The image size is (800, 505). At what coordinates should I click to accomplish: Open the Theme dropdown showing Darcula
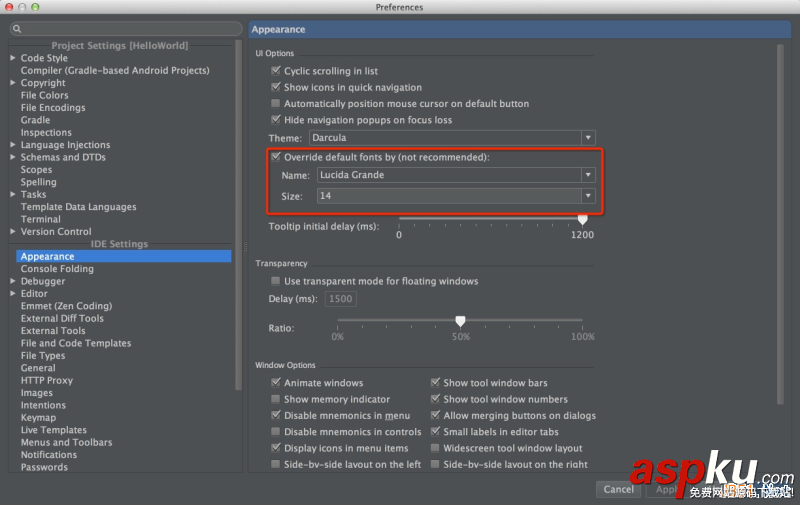pyautogui.click(x=452, y=137)
